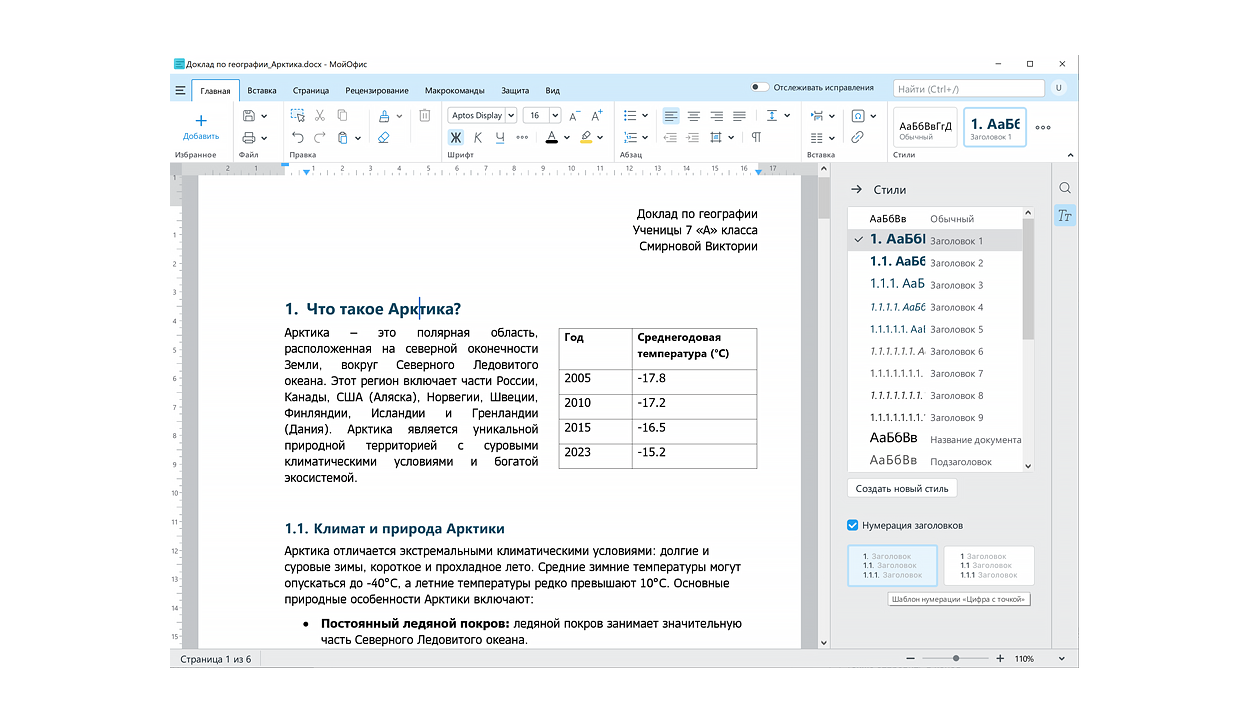Screen dimensions: 1250x718
Task: Expand the Print options arrow
Action: click(x=264, y=138)
